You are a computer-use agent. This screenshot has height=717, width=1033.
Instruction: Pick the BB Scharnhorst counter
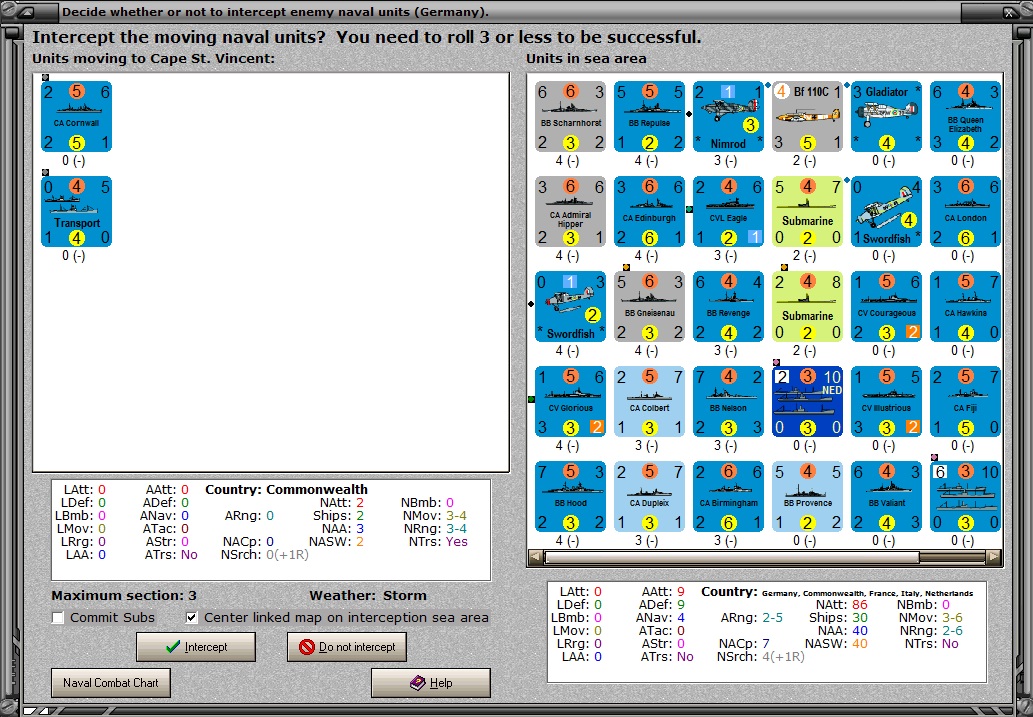(x=571, y=117)
